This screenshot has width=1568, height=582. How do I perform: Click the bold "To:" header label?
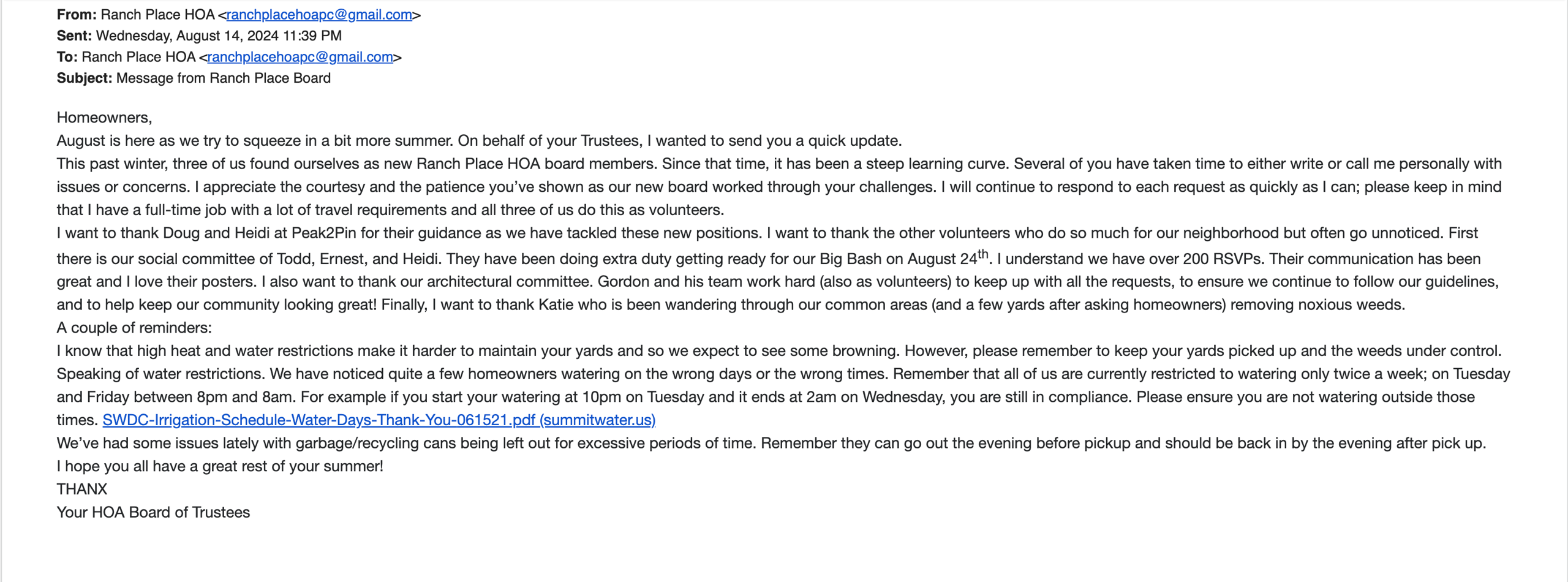67,57
